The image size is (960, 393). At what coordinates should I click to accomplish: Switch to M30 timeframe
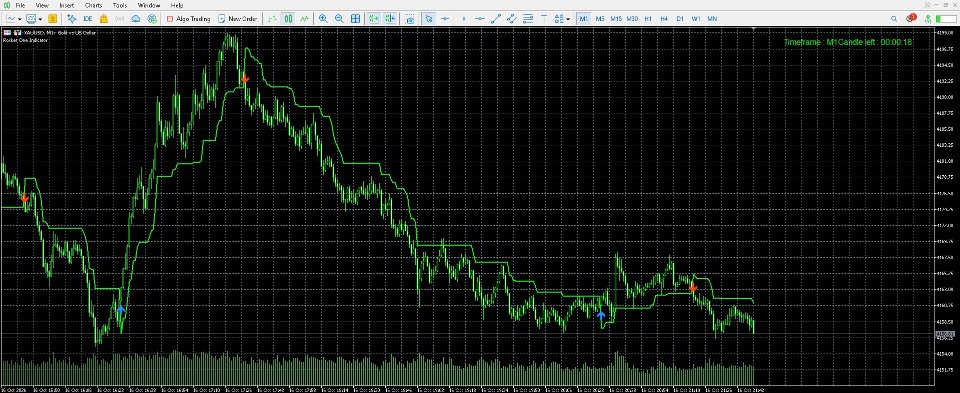[x=632, y=18]
